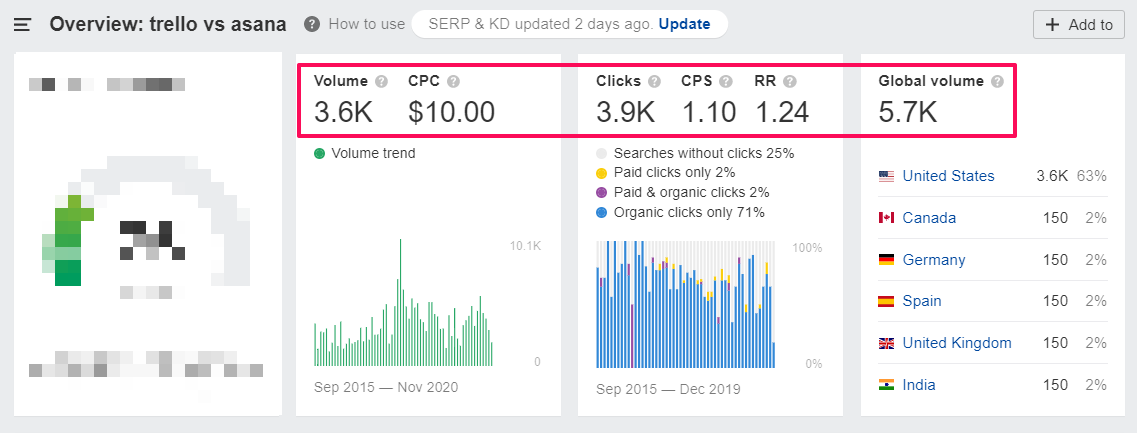Click the question mark before How to use
Viewport: 1137px width, 433px height.
[x=312, y=24]
